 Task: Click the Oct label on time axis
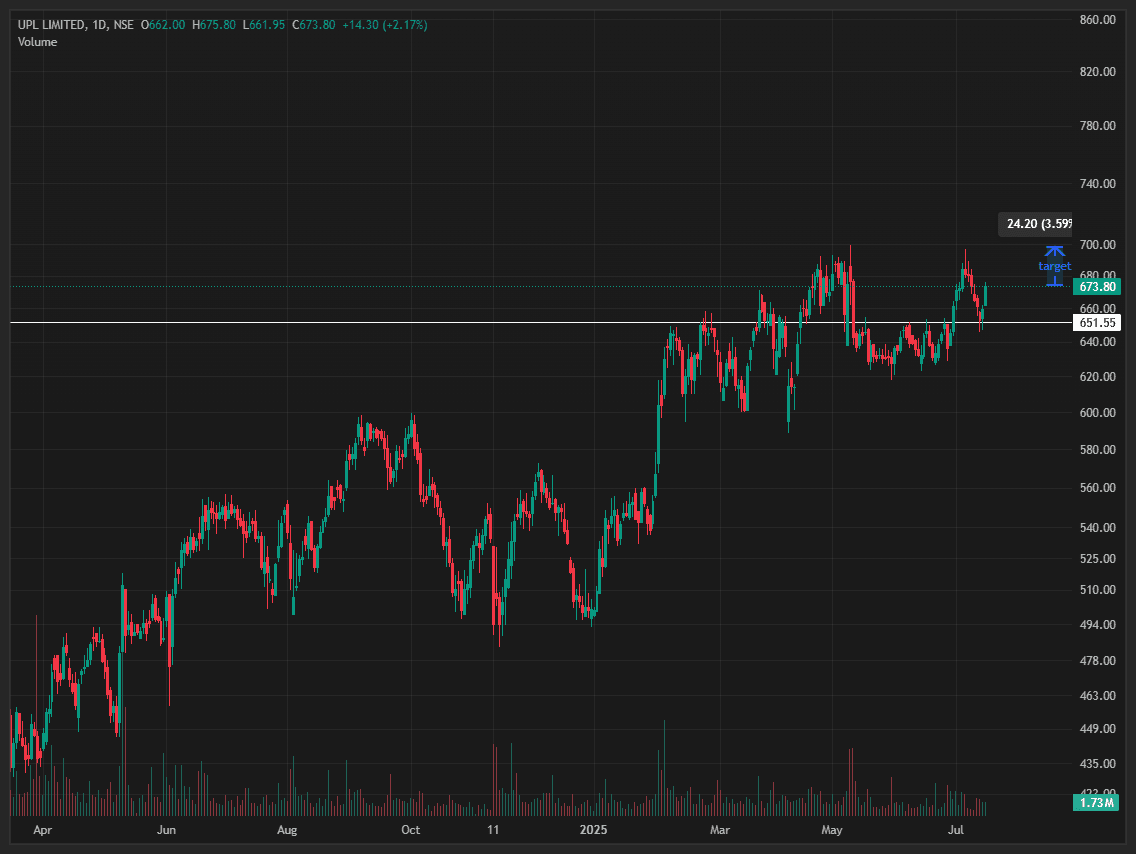411,830
